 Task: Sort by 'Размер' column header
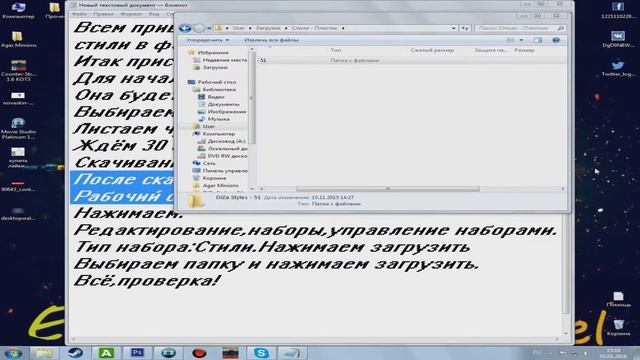click(524, 50)
